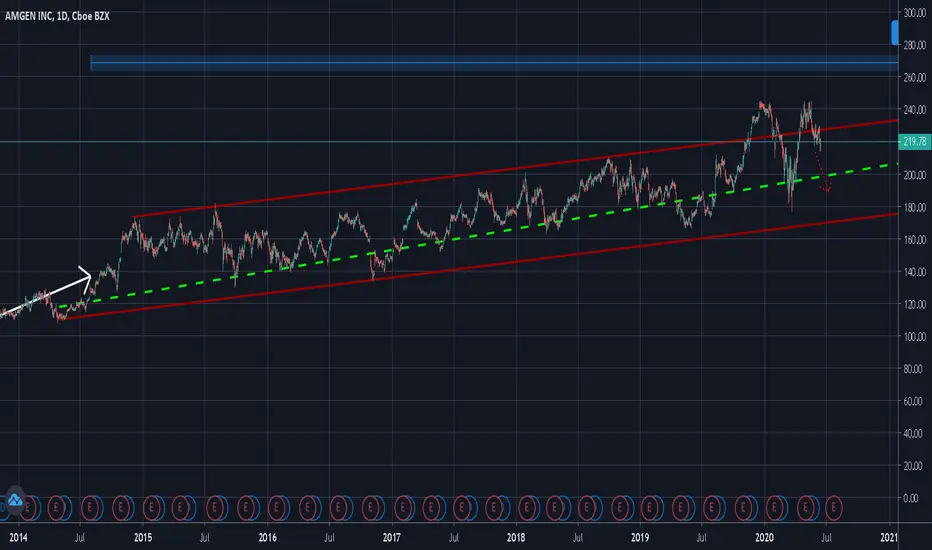
Task: Click the 2021 time axis label
Action: 889,538
